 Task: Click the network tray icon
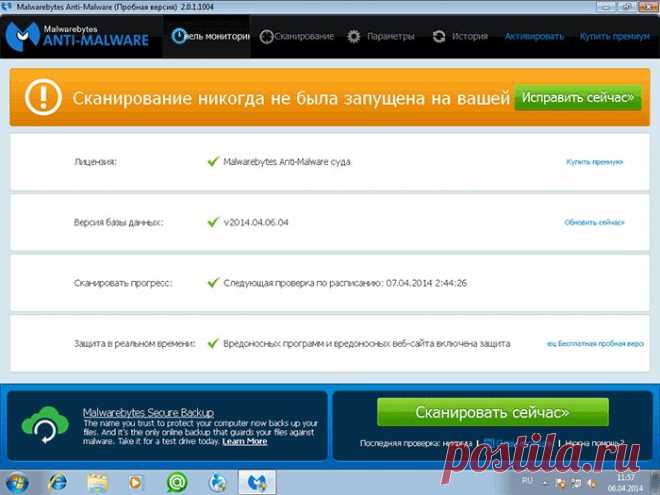(577, 483)
